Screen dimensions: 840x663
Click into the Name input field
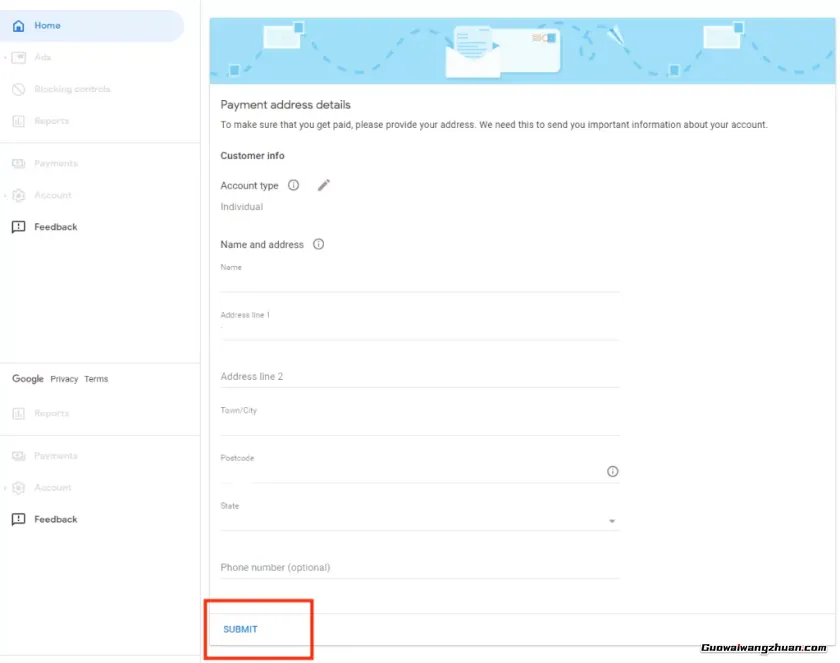point(420,282)
